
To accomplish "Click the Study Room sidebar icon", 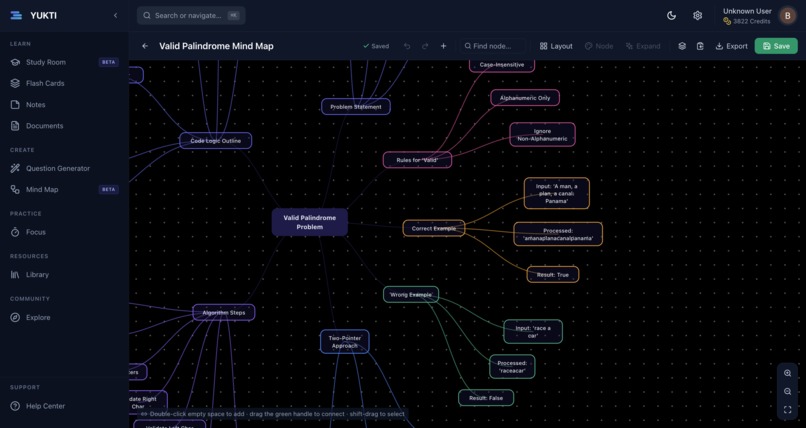I will click(15, 62).
